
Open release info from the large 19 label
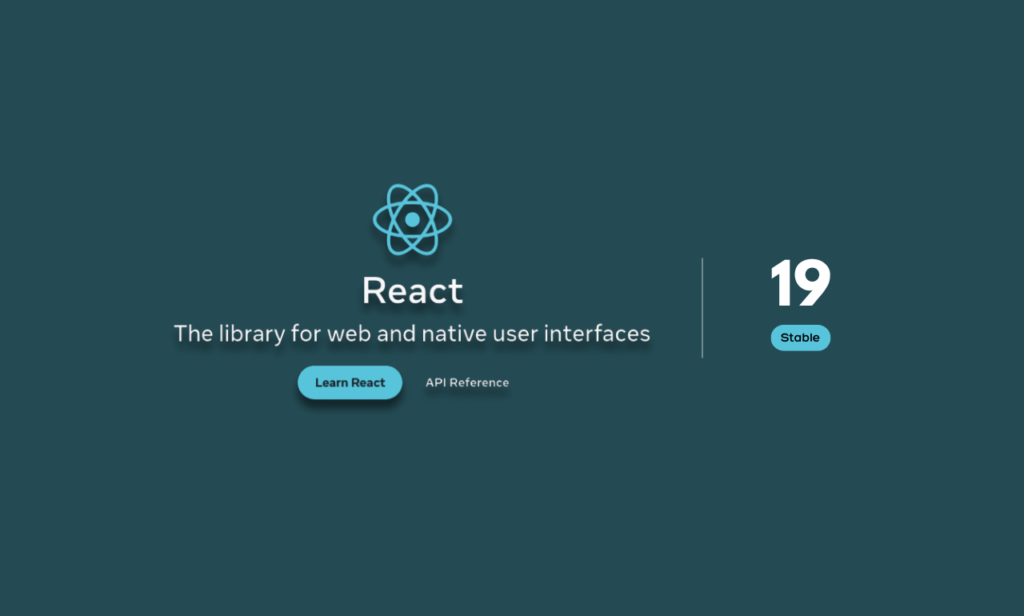coord(800,281)
